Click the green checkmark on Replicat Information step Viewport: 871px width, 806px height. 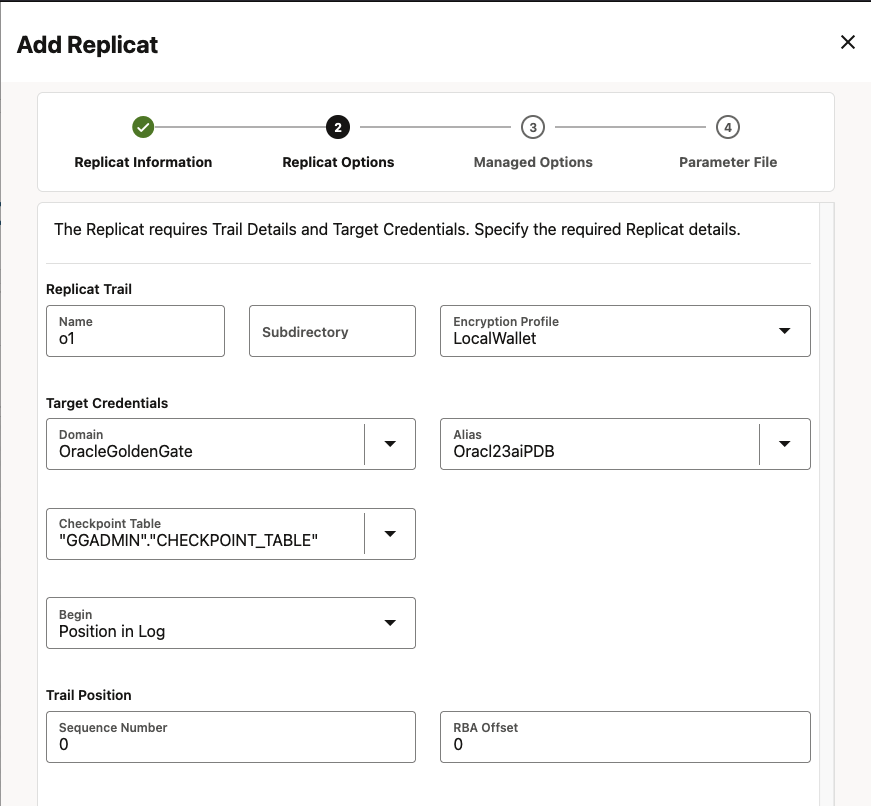coord(143,127)
